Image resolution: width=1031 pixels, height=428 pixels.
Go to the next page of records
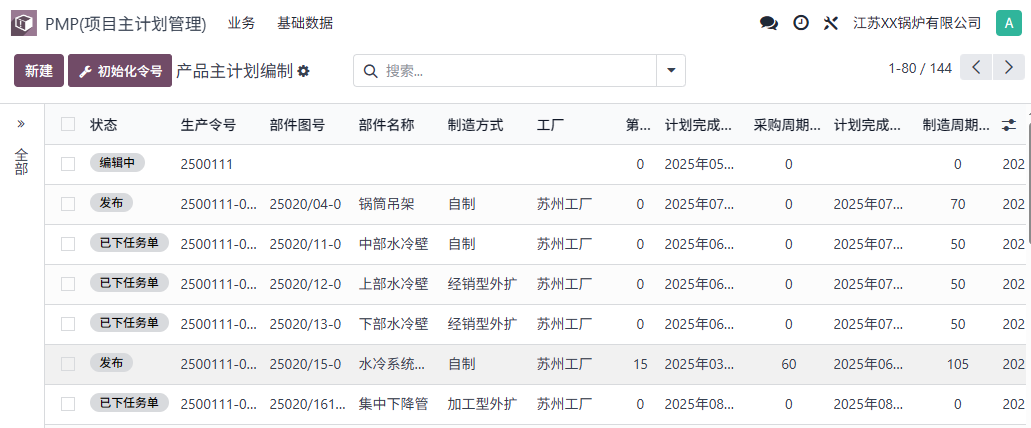pyautogui.click(x=1009, y=68)
